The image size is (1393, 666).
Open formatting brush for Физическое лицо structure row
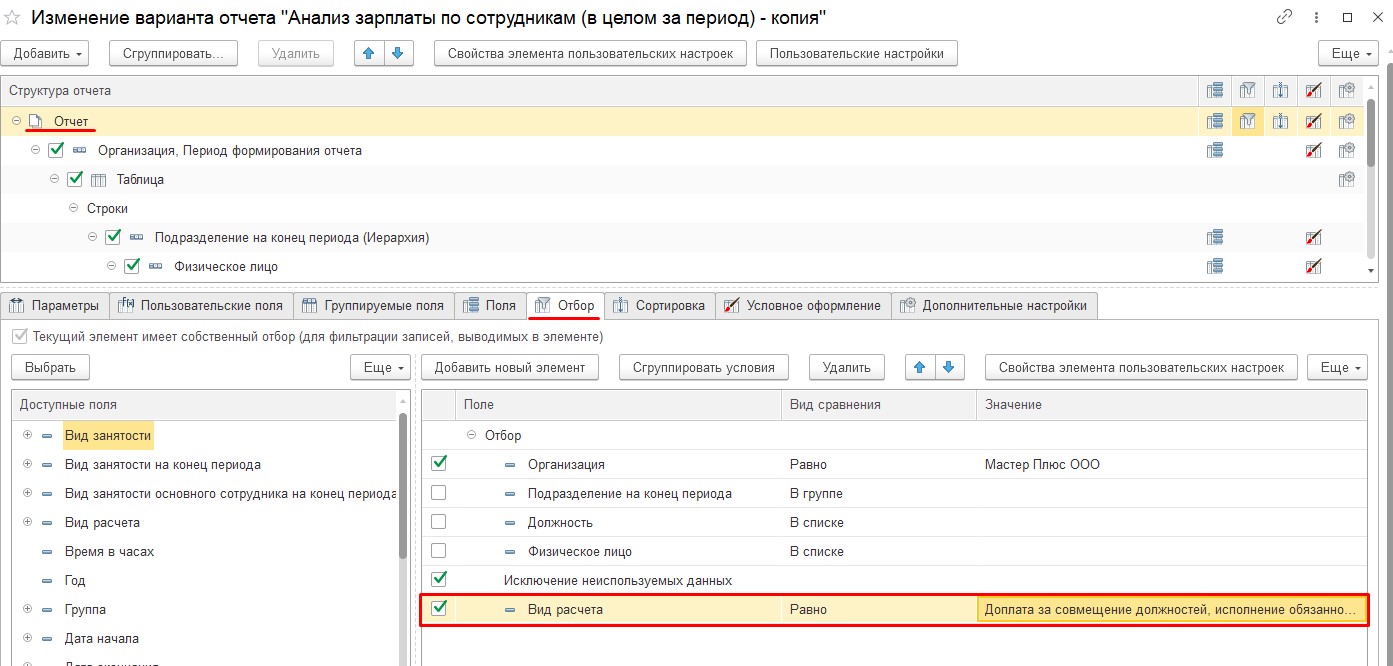(1314, 267)
